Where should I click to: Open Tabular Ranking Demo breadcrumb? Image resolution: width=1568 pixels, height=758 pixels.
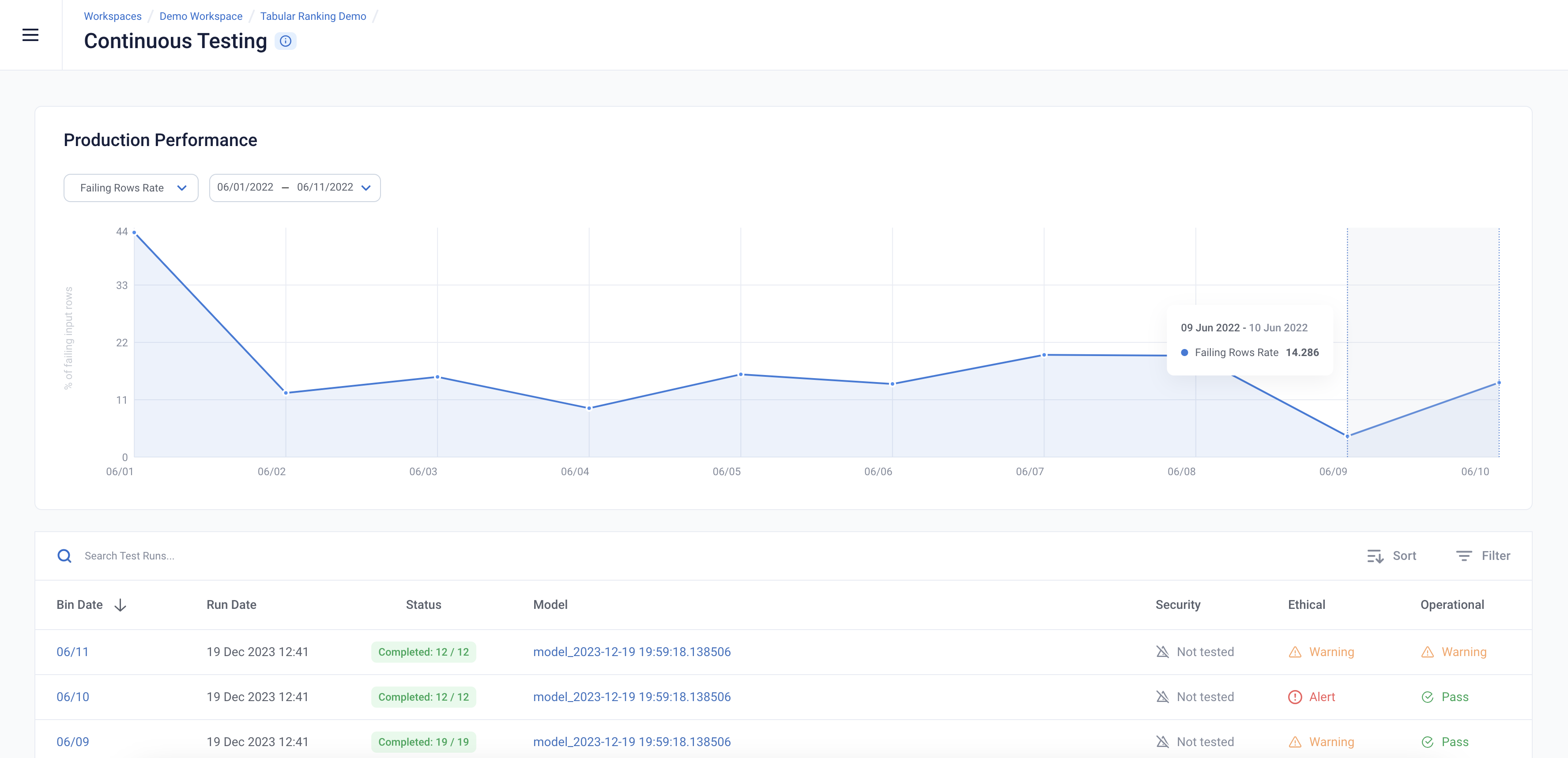(313, 16)
